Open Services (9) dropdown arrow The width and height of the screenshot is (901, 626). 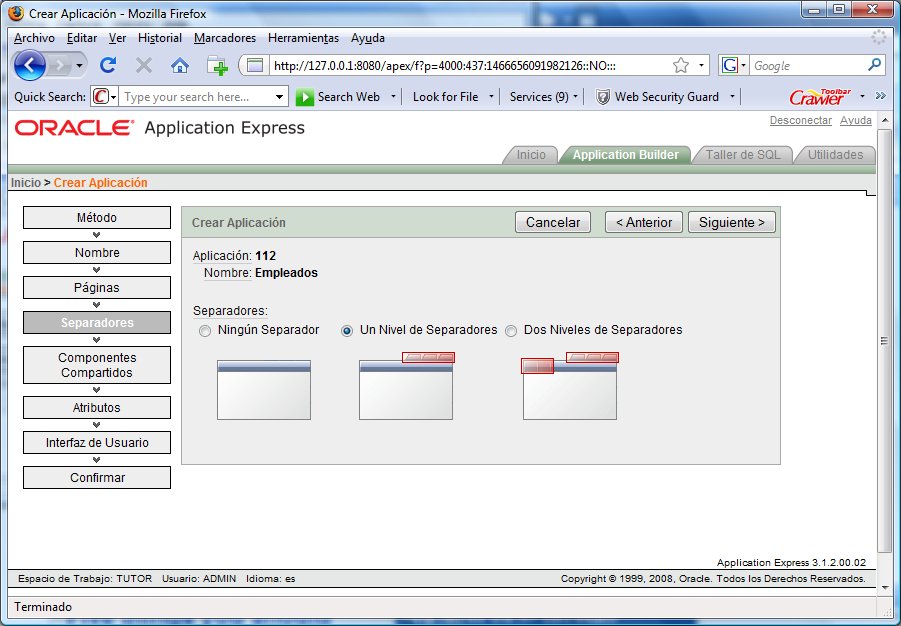[576, 97]
